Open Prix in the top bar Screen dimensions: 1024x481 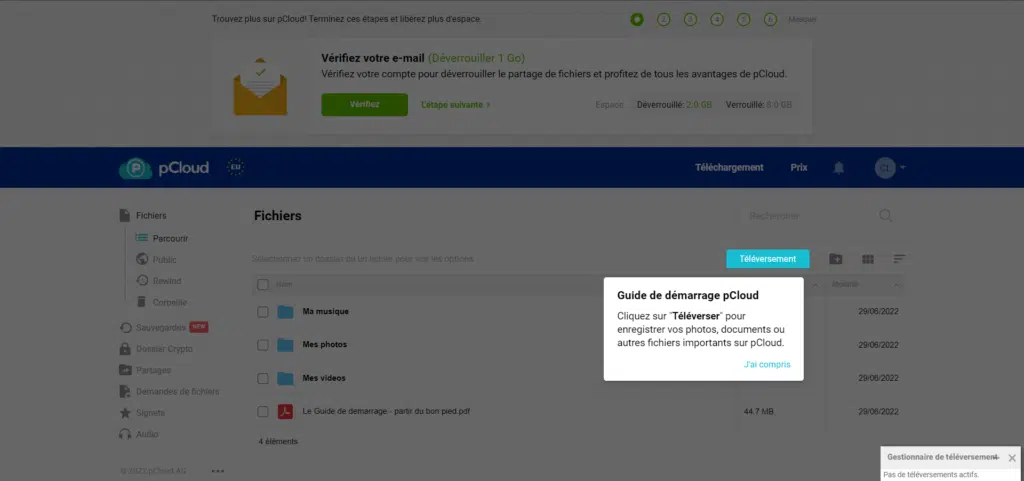coord(799,168)
